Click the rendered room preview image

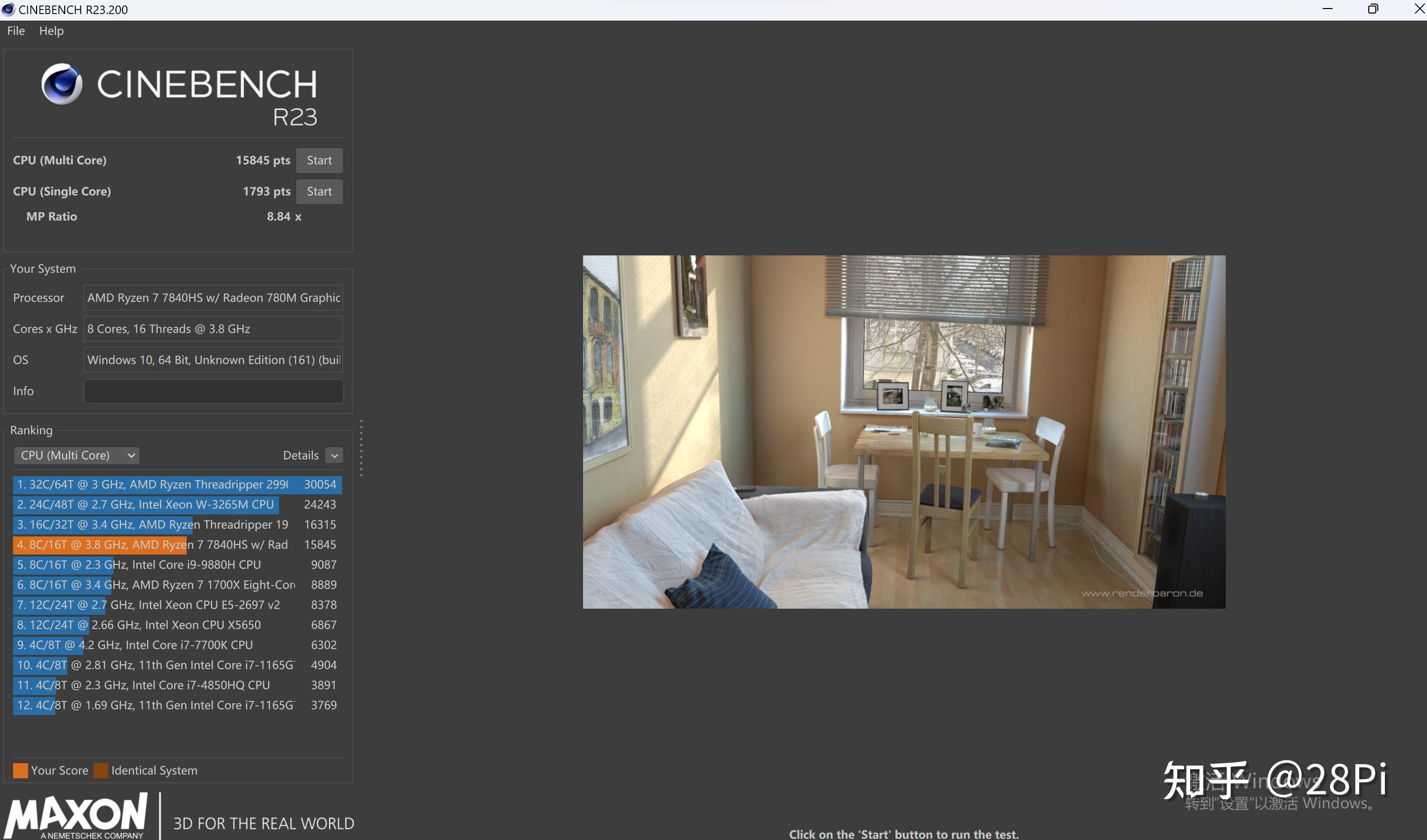point(904,432)
